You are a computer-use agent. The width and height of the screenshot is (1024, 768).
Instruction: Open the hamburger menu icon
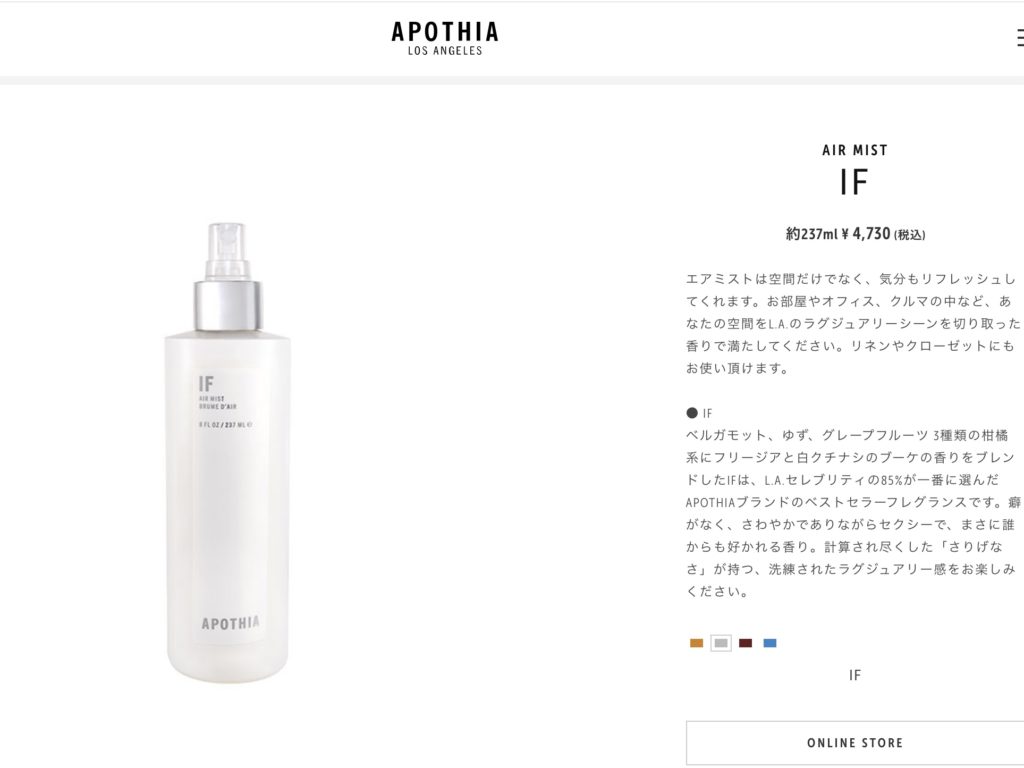[1020, 38]
